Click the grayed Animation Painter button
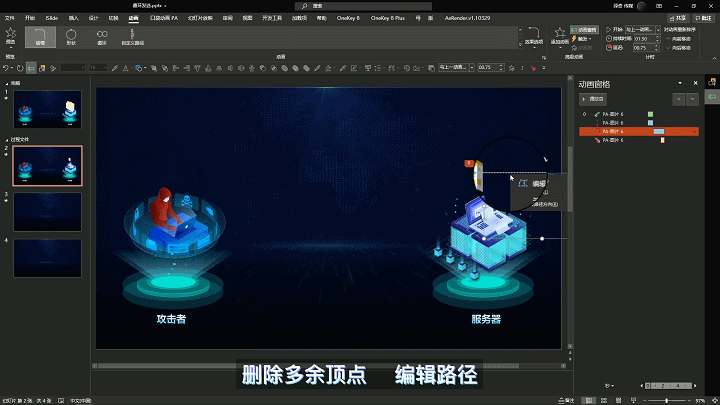Screen dimensions: 720x405 (581, 47)
